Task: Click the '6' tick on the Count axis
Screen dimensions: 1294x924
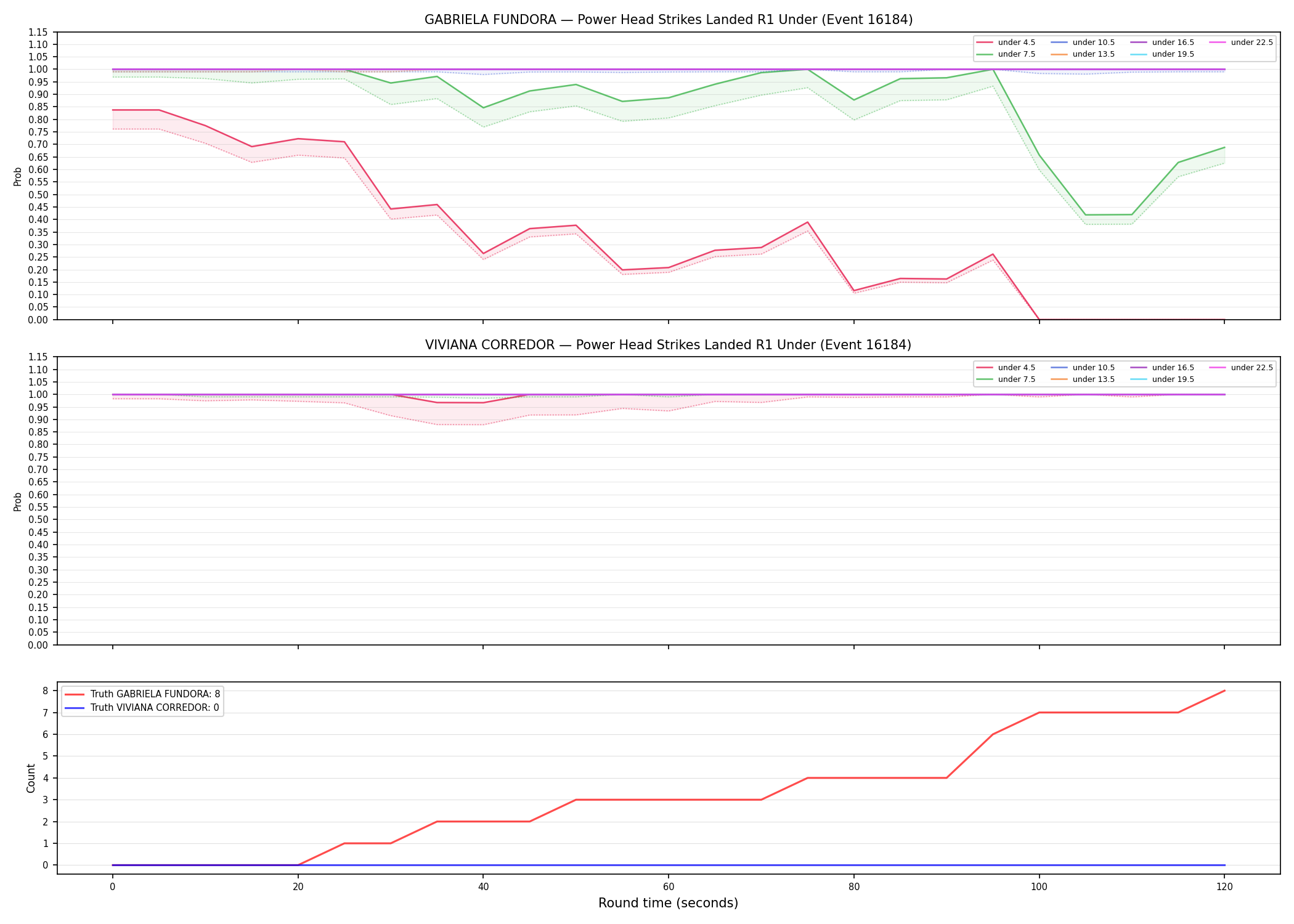Action: (45, 734)
